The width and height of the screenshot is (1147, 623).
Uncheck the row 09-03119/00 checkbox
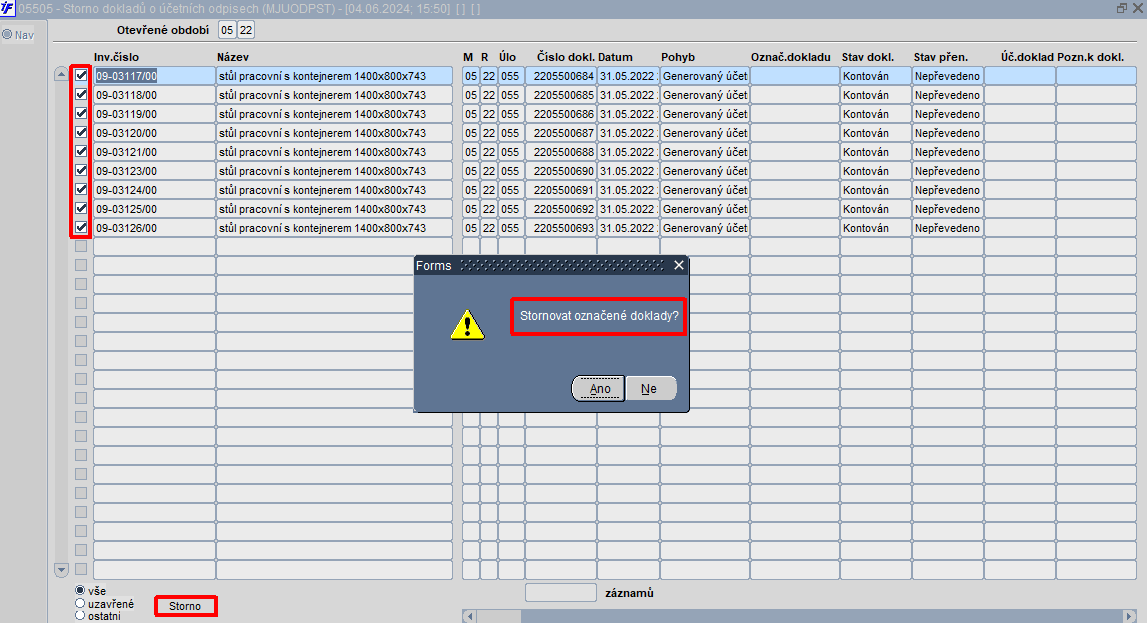81,113
